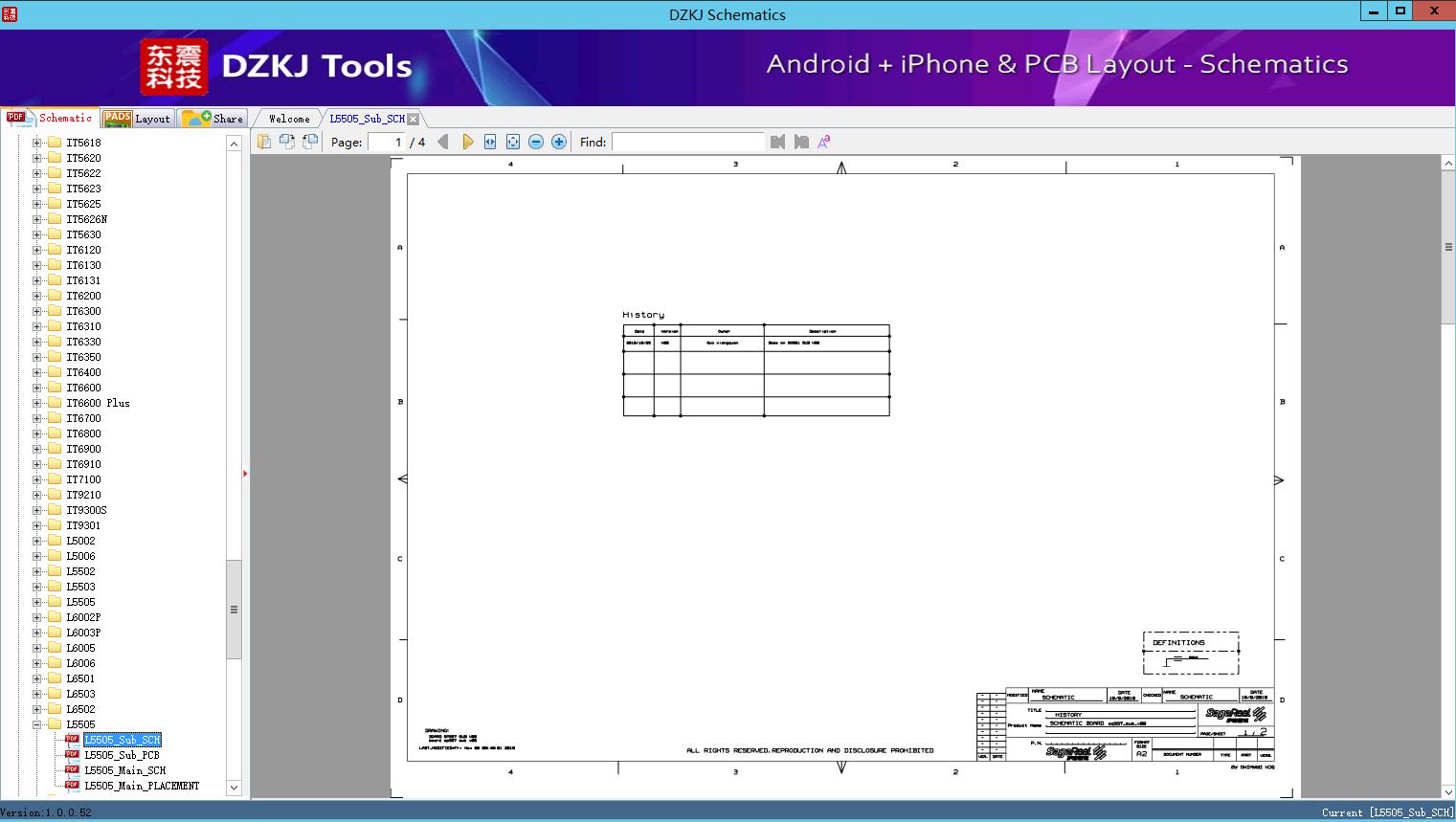The image size is (1456, 822).
Task: Select the L6501 folder
Action: pyautogui.click(x=80, y=678)
